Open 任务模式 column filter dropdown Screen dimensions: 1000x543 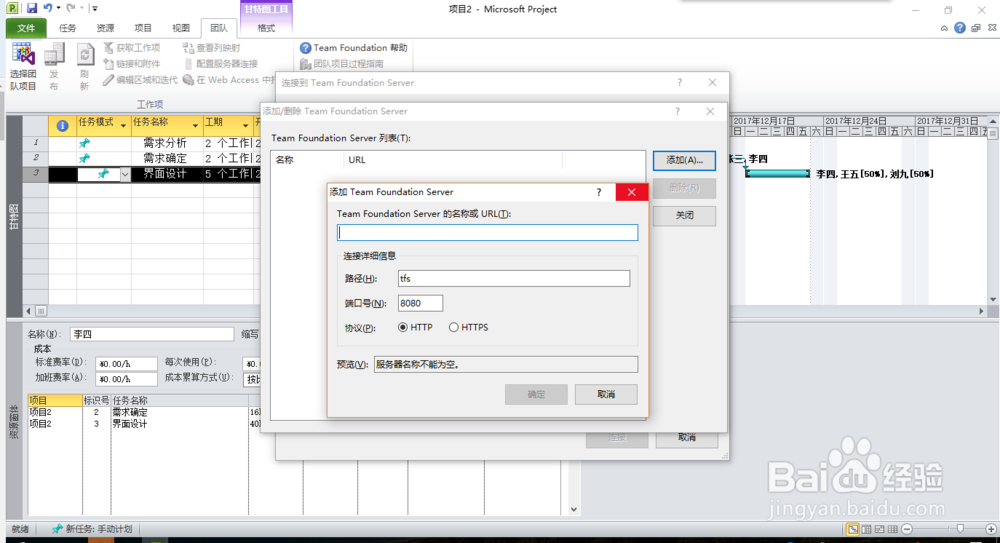coord(123,126)
